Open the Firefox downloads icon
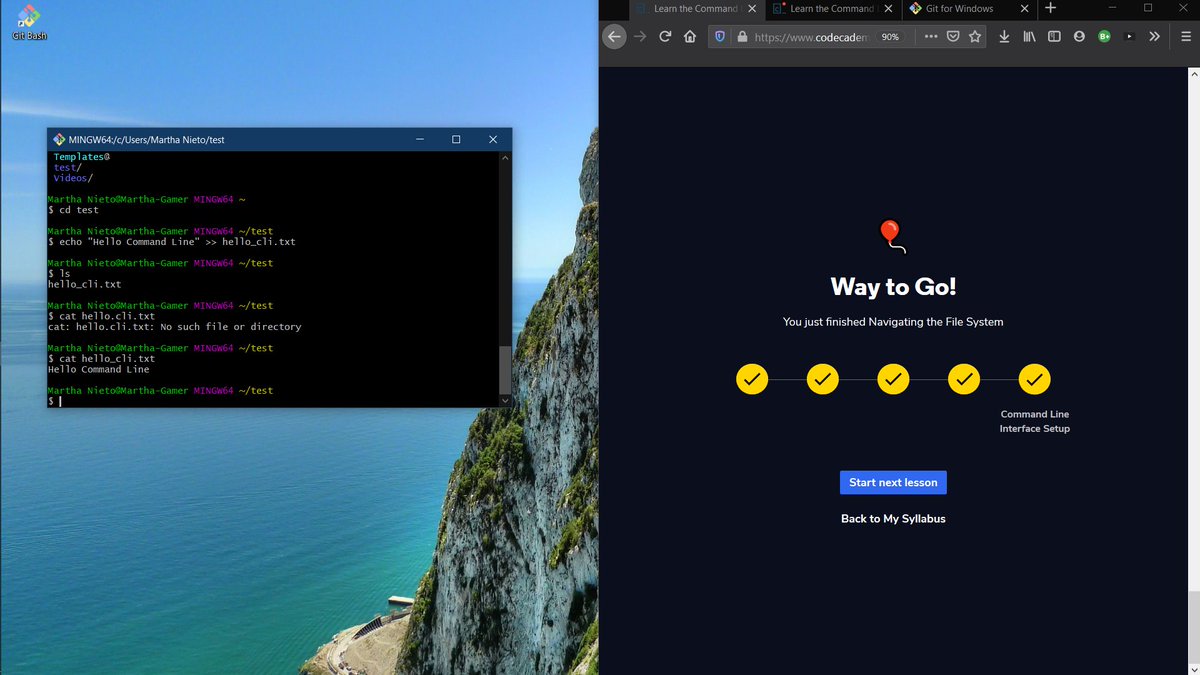The height and width of the screenshot is (675, 1200). tap(1005, 36)
